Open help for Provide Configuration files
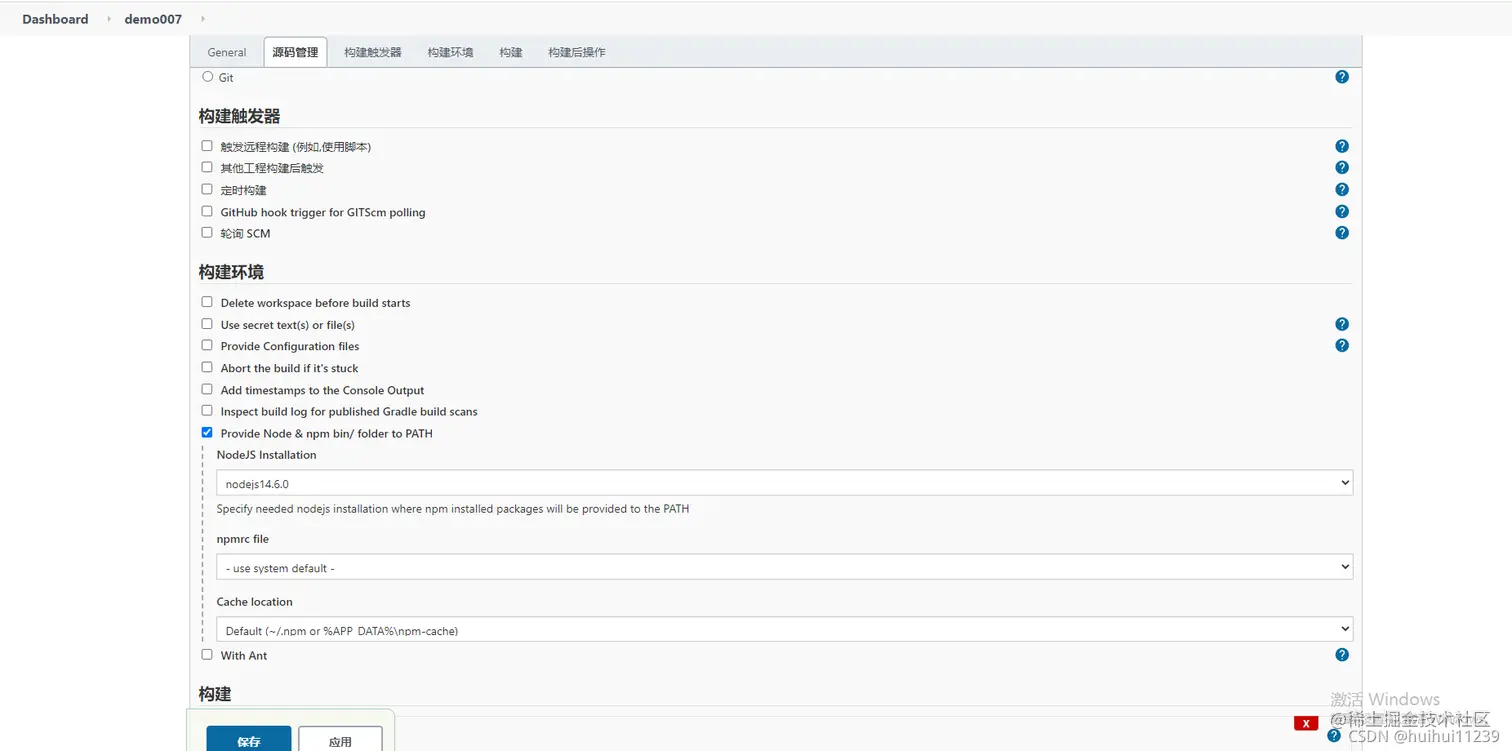 click(x=1342, y=346)
